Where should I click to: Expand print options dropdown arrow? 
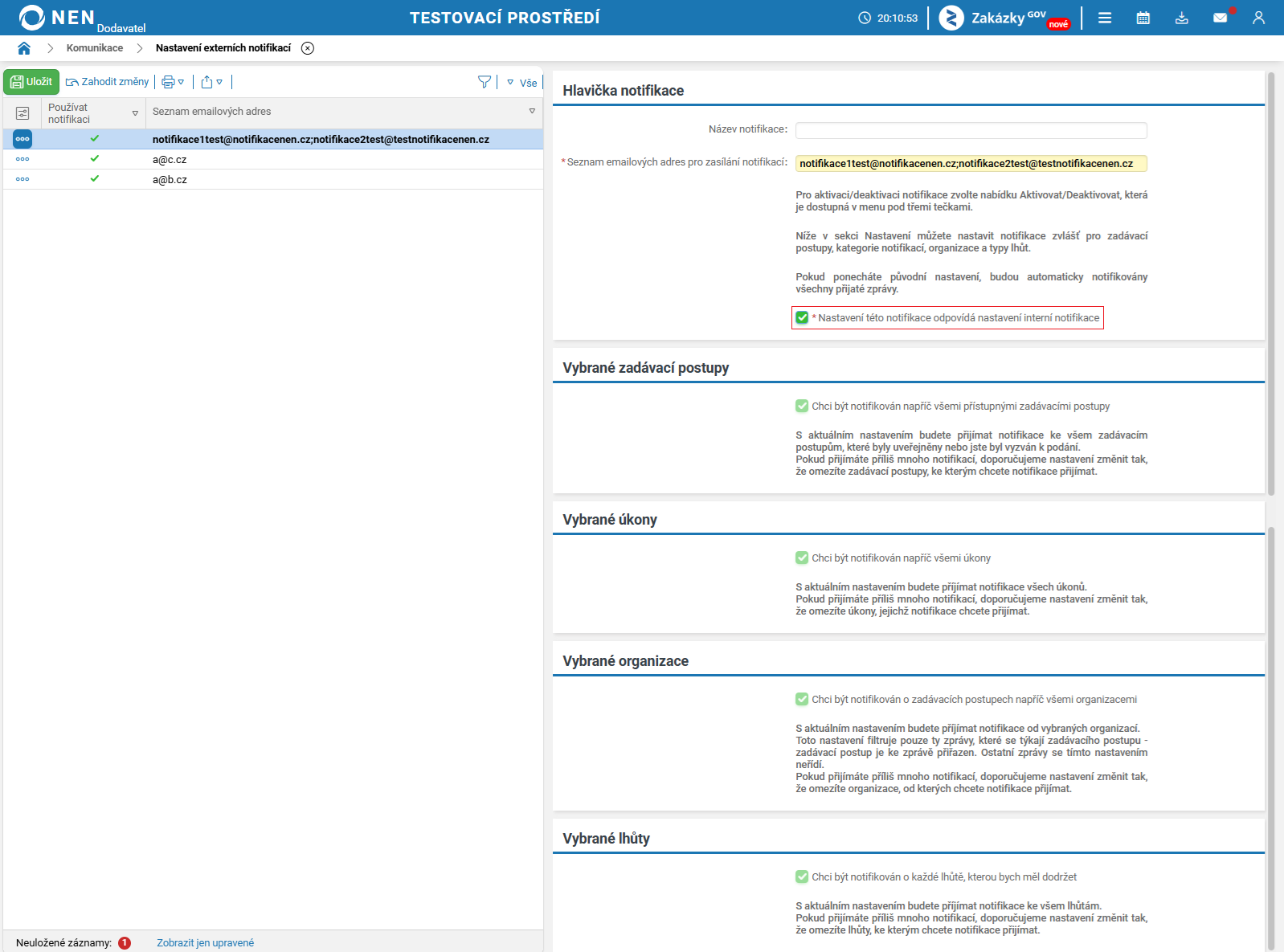coord(182,82)
